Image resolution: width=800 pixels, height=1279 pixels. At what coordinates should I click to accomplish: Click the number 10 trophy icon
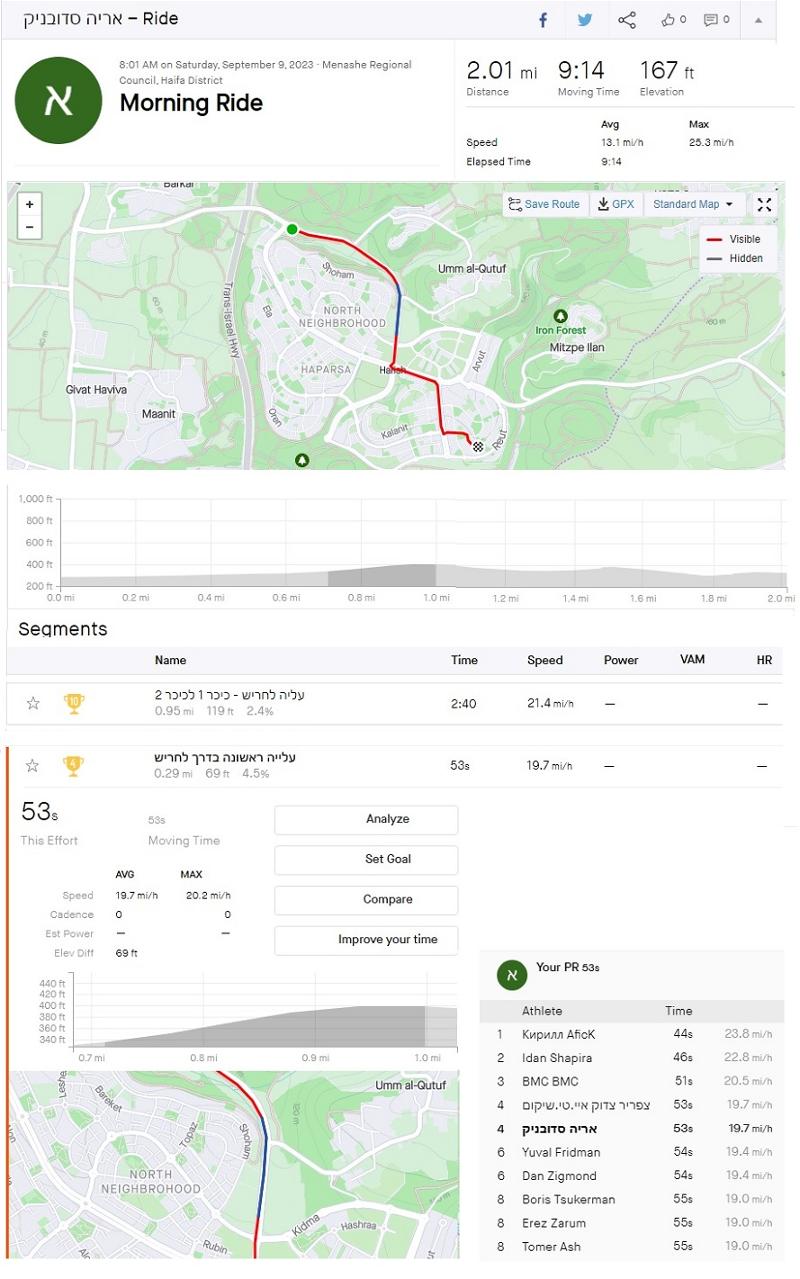pos(74,703)
